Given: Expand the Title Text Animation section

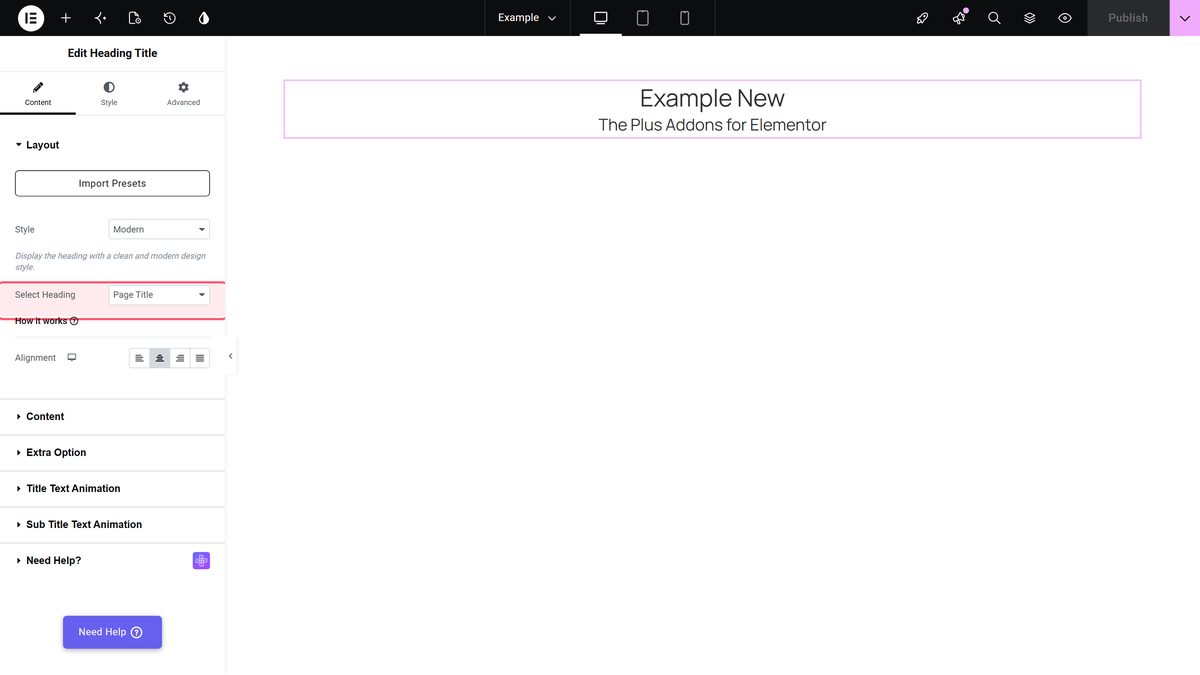Looking at the screenshot, I should (113, 488).
